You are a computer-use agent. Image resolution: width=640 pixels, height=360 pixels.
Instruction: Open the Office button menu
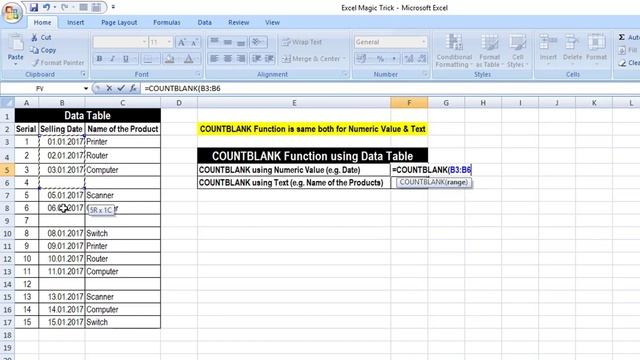pyautogui.click(x=12, y=13)
